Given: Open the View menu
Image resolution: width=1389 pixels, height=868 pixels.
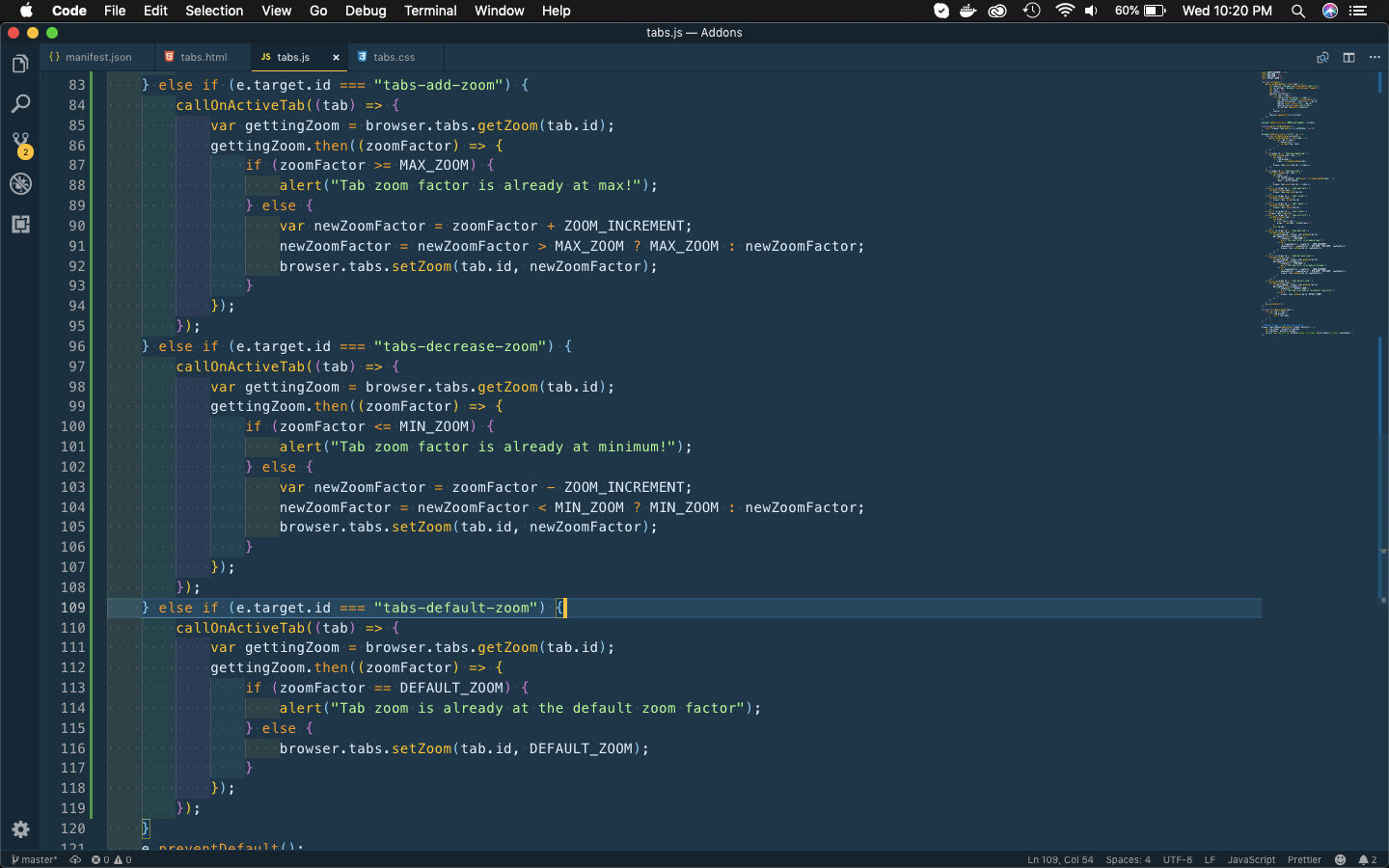Looking at the screenshot, I should click(276, 11).
